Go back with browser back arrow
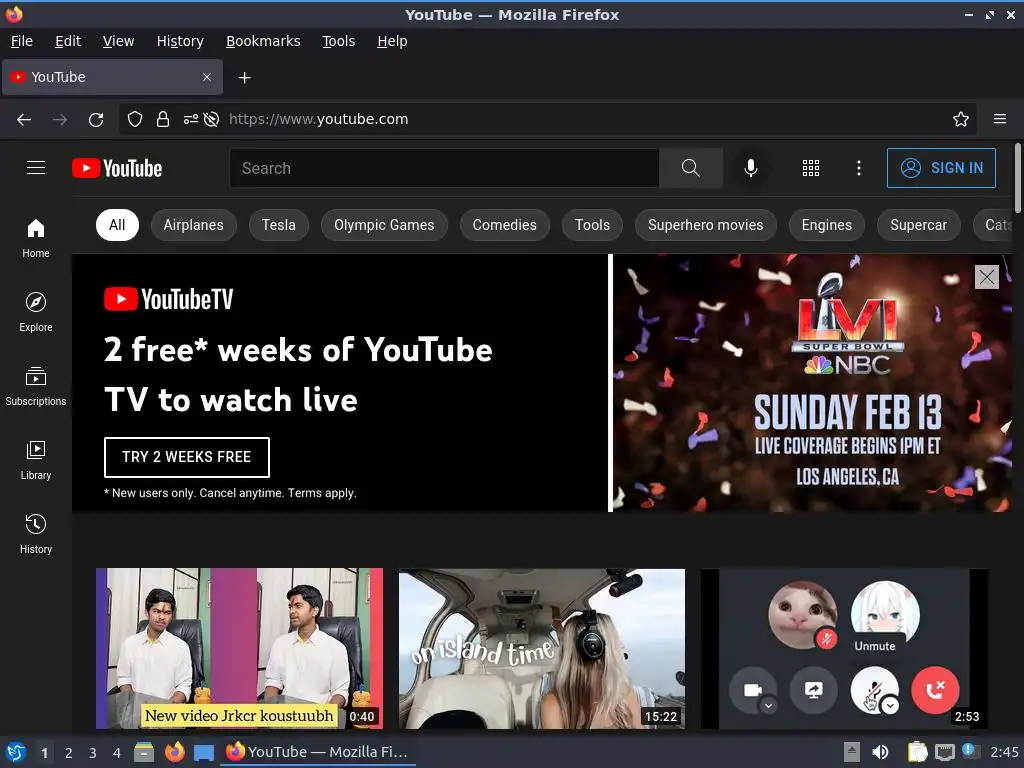 click(24, 119)
